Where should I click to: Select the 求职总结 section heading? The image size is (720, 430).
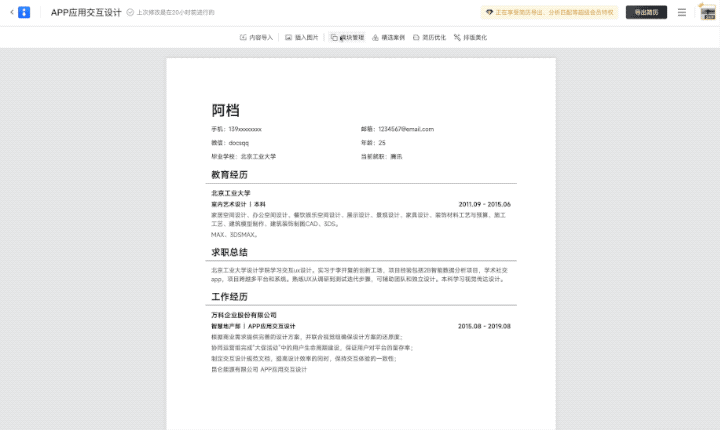point(230,252)
